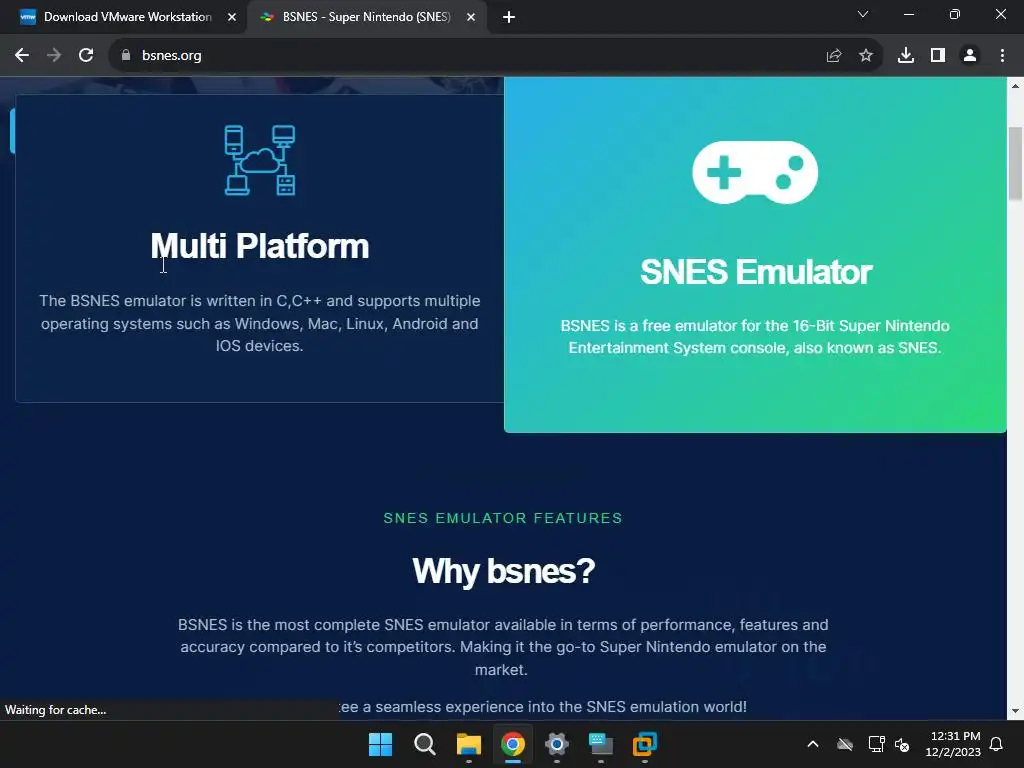Screen dimensions: 1024x768
Task: Click the Why bsnes? heading
Action: [504, 571]
